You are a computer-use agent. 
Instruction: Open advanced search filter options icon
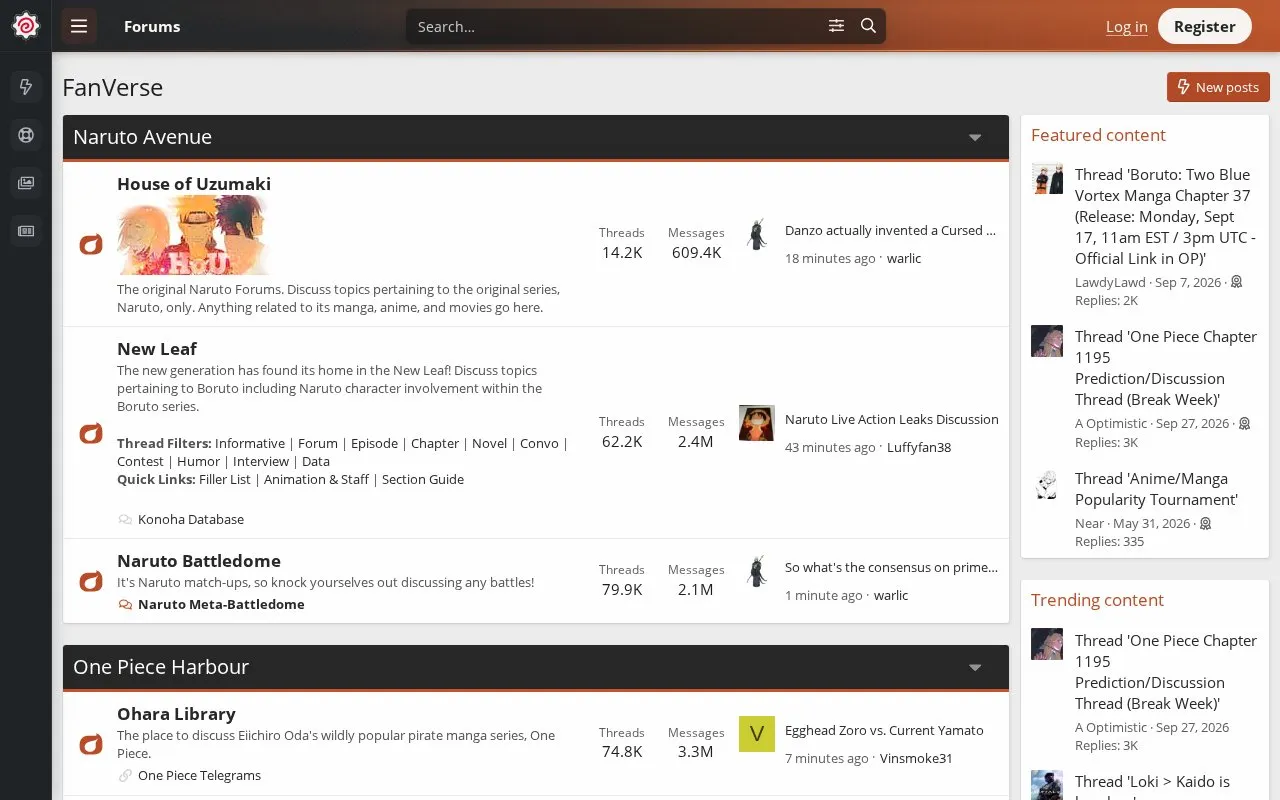[x=837, y=26]
